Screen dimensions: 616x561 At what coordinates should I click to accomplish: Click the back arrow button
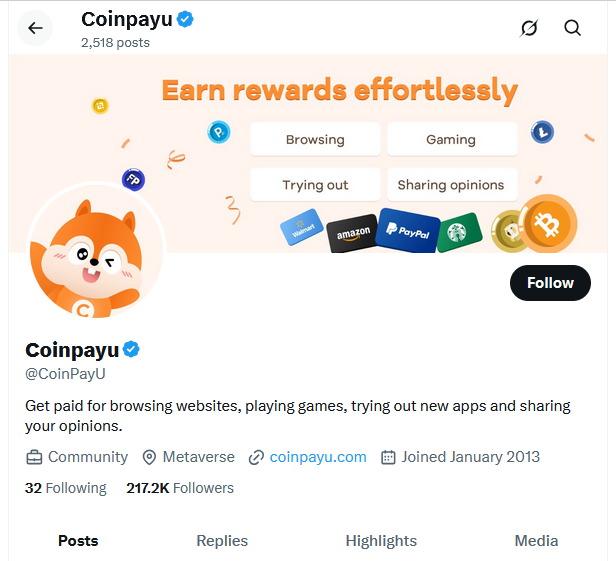[x=36, y=28]
